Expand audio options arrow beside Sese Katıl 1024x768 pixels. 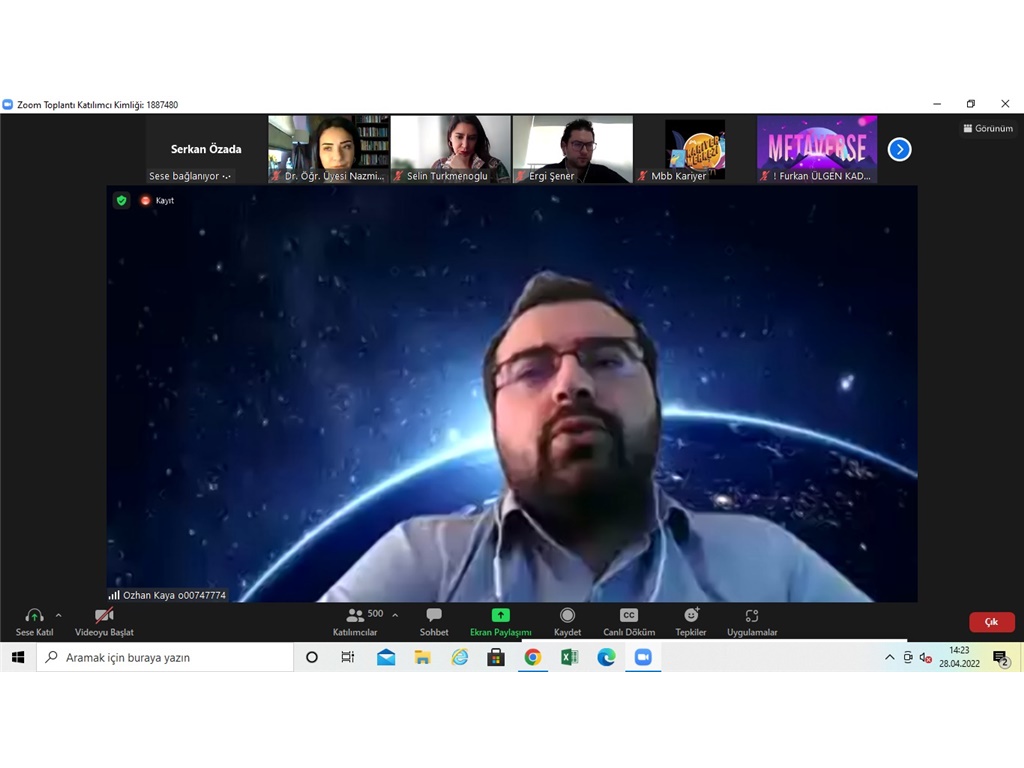tap(59, 615)
